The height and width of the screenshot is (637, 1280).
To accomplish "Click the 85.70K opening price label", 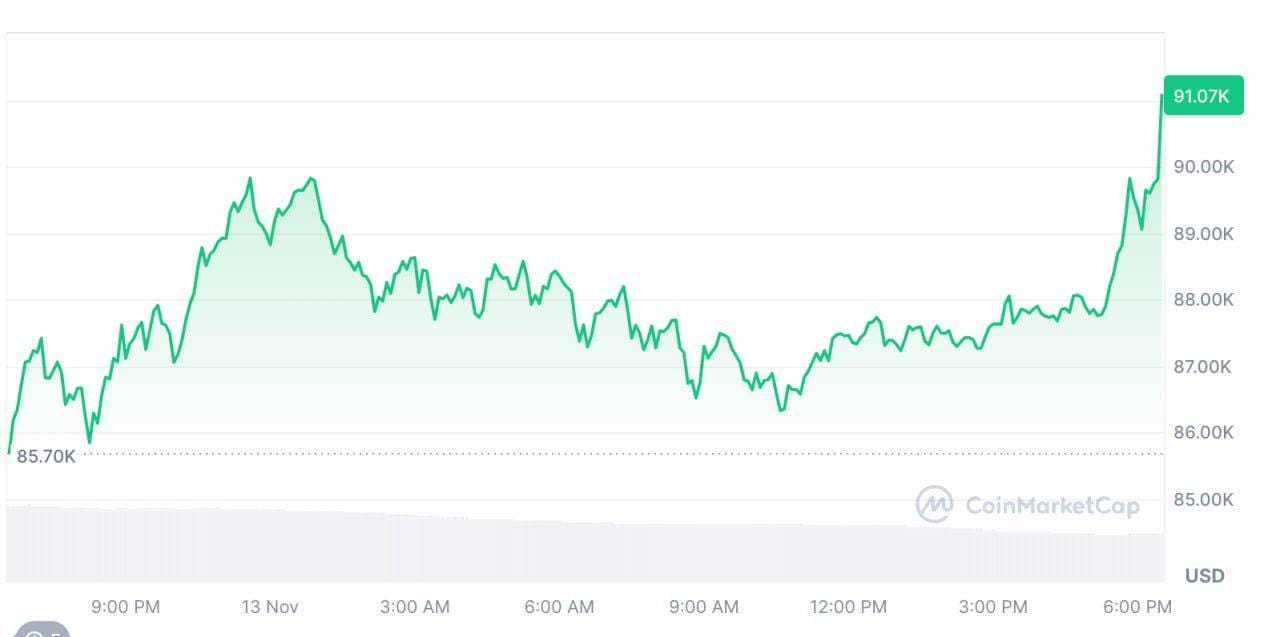I will [46, 456].
